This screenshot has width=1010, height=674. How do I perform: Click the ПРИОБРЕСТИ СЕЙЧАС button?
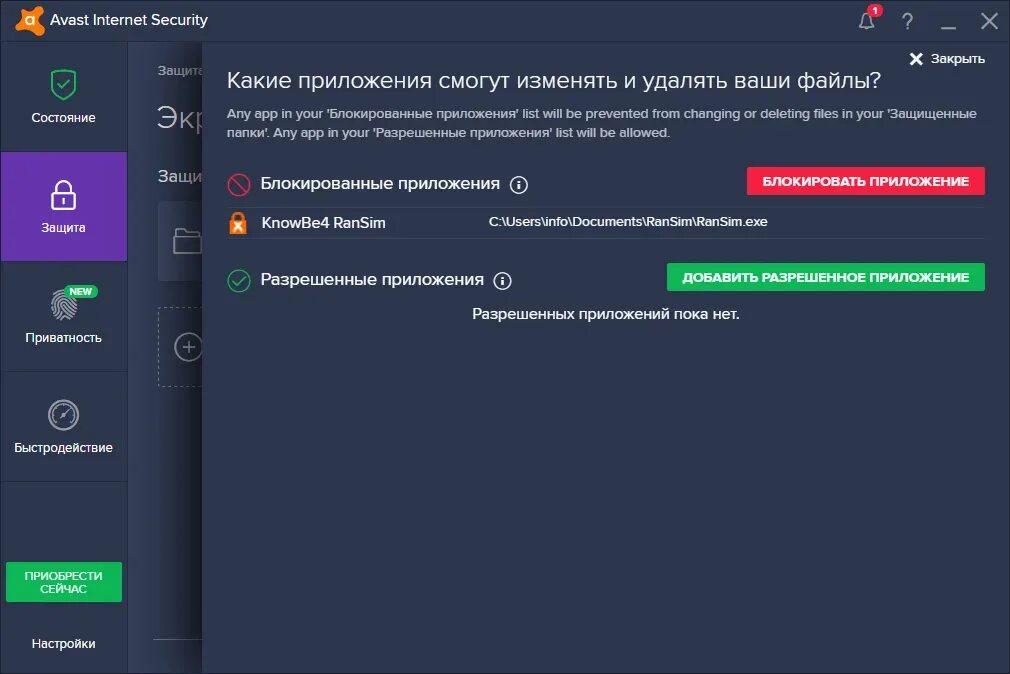click(x=64, y=582)
